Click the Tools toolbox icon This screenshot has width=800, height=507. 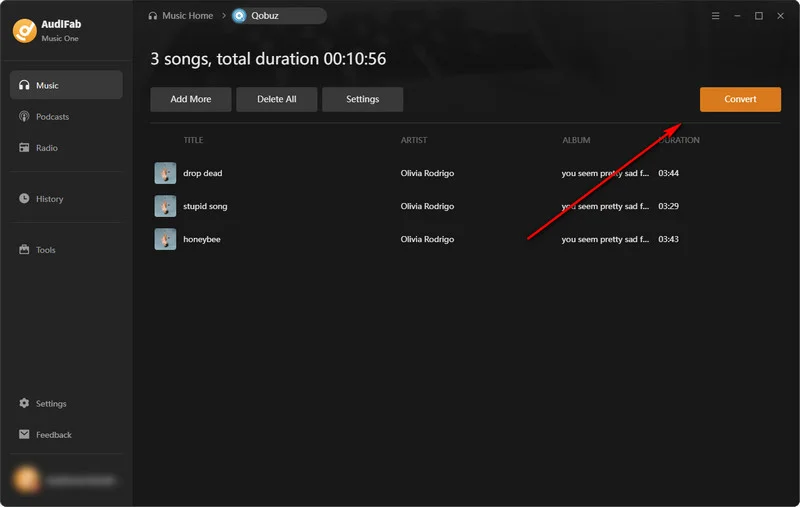pyautogui.click(x=24, y=249)
